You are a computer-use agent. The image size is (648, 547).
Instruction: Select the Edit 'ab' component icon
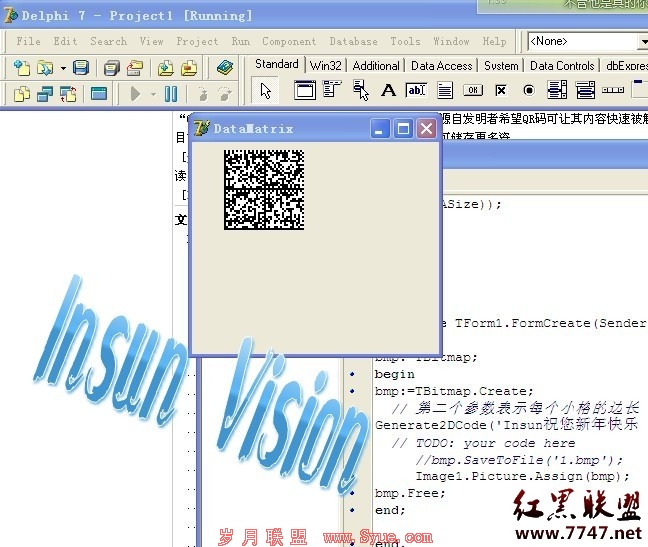(416, 90)
